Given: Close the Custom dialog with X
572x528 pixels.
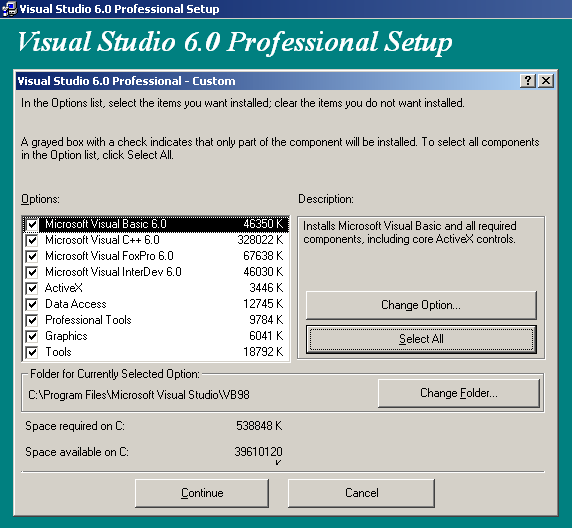Looking at the screenshot, I should (x=546, y=81).
